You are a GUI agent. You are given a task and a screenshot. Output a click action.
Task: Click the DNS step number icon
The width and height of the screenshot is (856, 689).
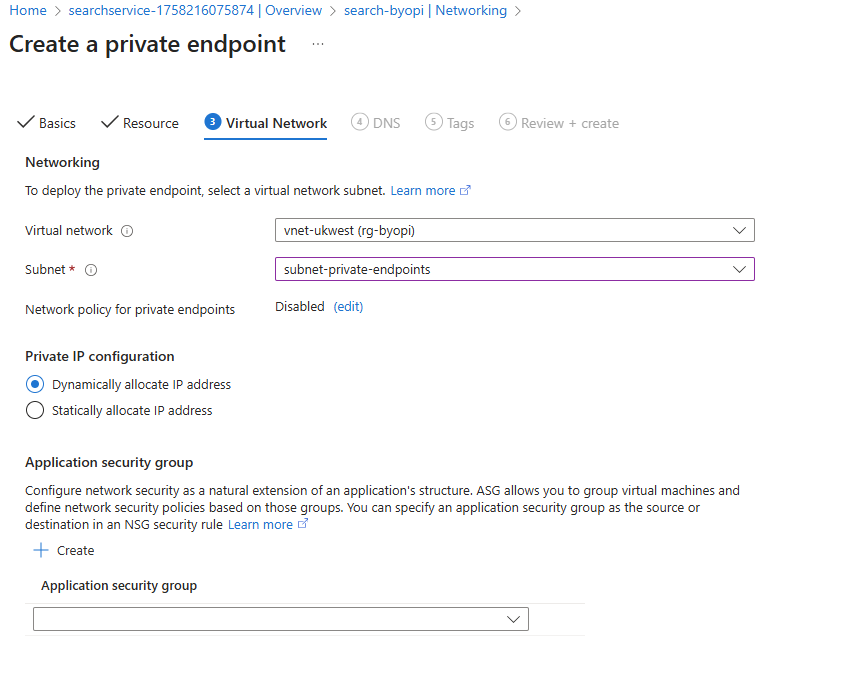click(x=359, y=122)
